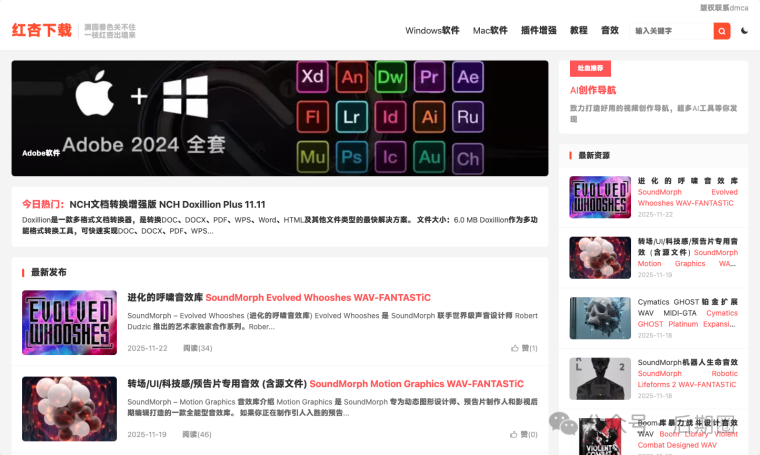Click the Lr icon in Adobe banner
760x455 pixels.
coord(352,117)
